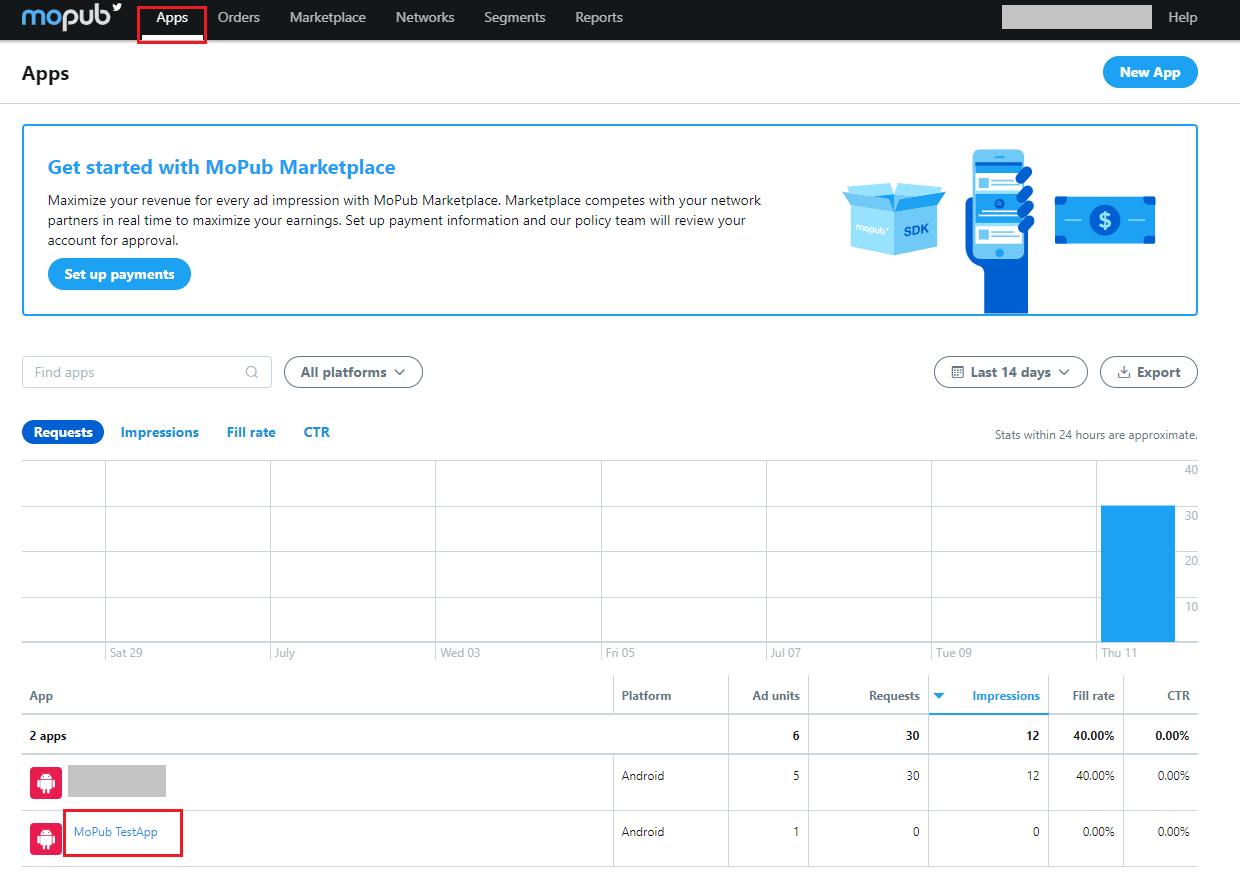Open the account menu in the top bar
This screenshot has height=882, width=1240.
point(1077,17)
